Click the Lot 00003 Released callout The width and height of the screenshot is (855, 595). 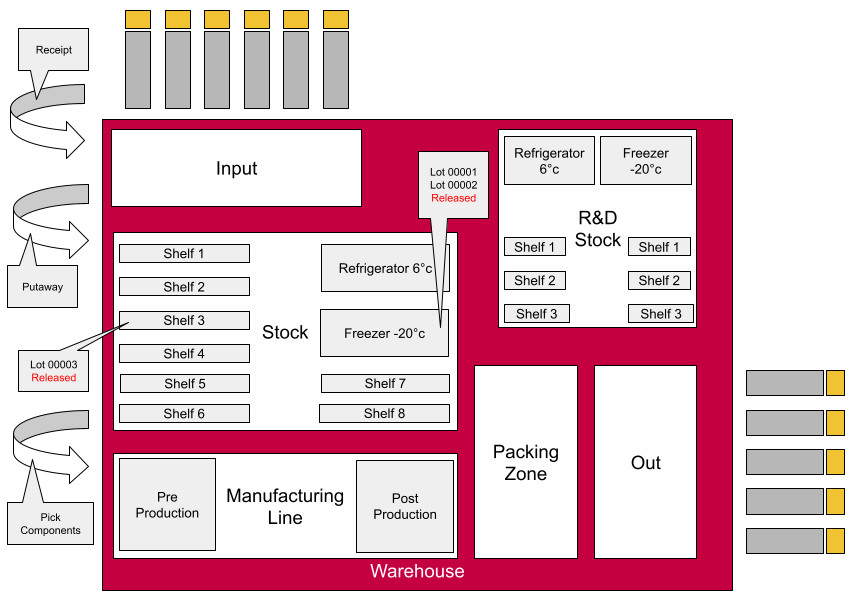click(x=53, y=371)
